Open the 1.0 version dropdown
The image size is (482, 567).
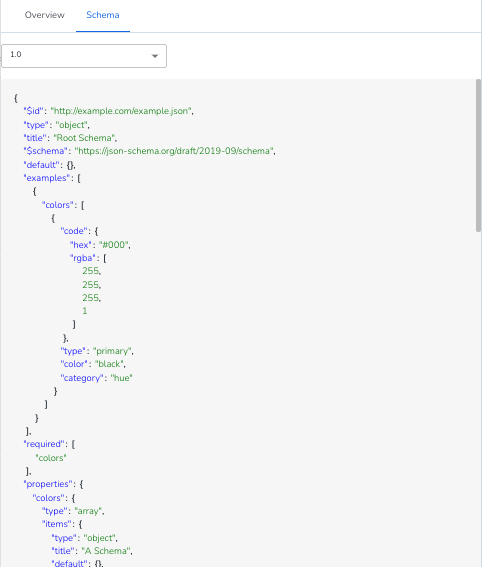(x=84, y=56)
